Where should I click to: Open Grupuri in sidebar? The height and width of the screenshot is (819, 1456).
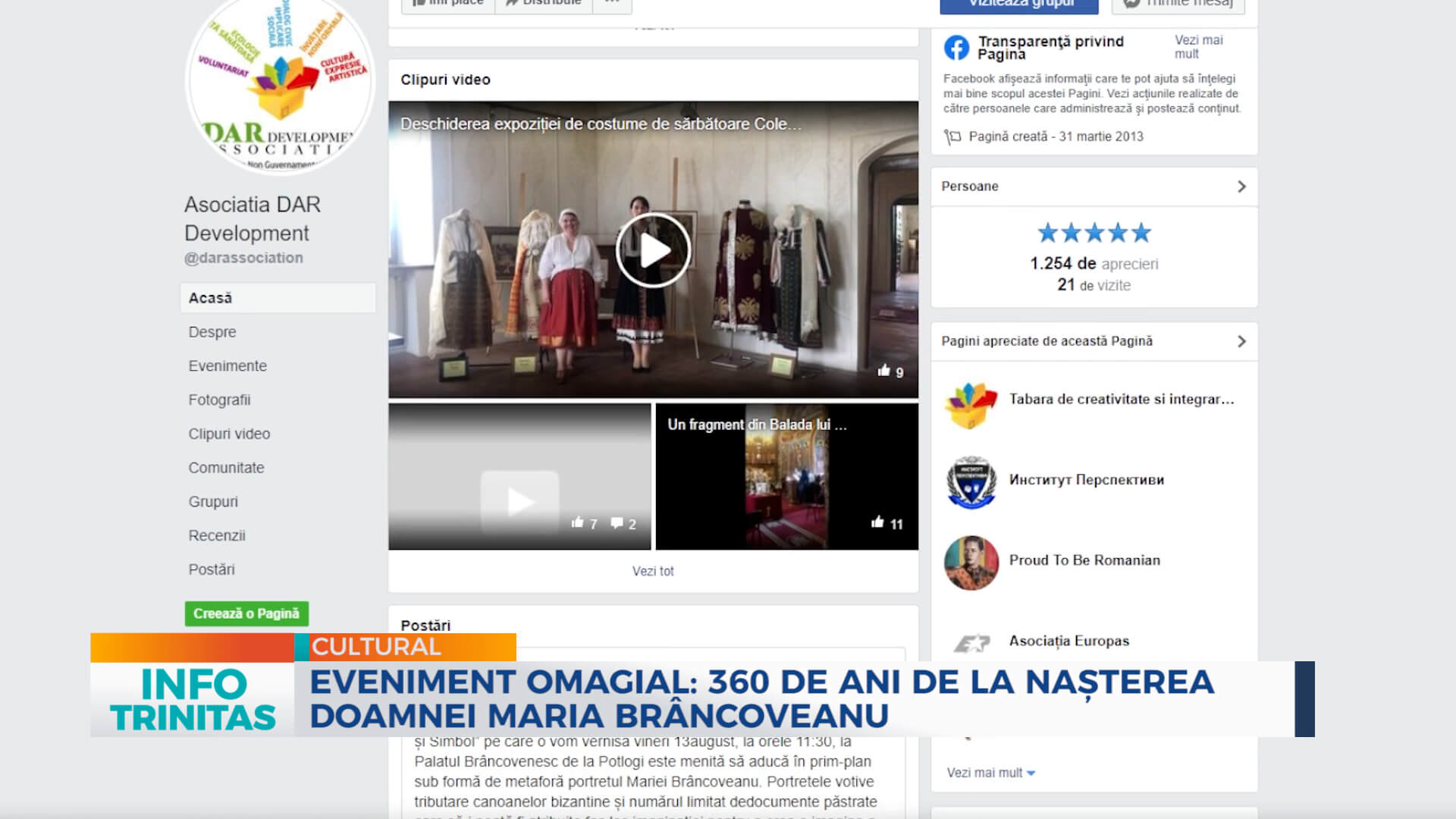coord(213,502)
